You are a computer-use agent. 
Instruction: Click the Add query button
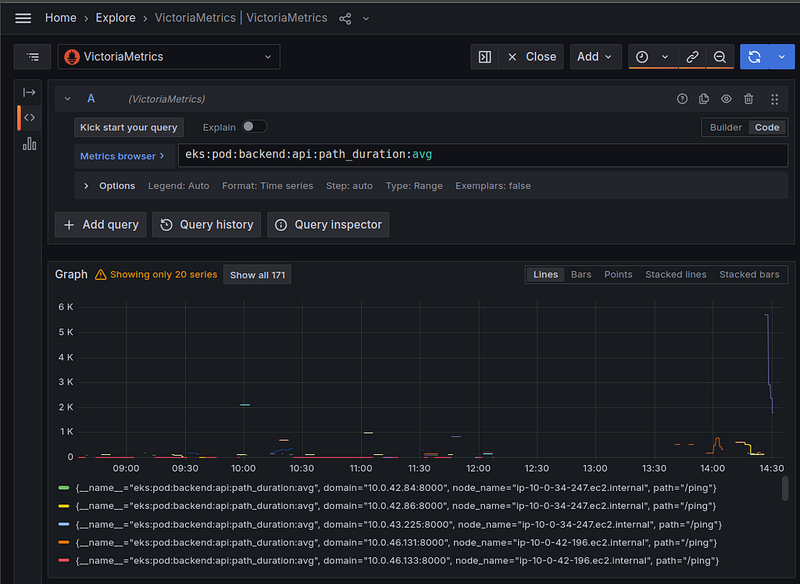pos(101,225)
